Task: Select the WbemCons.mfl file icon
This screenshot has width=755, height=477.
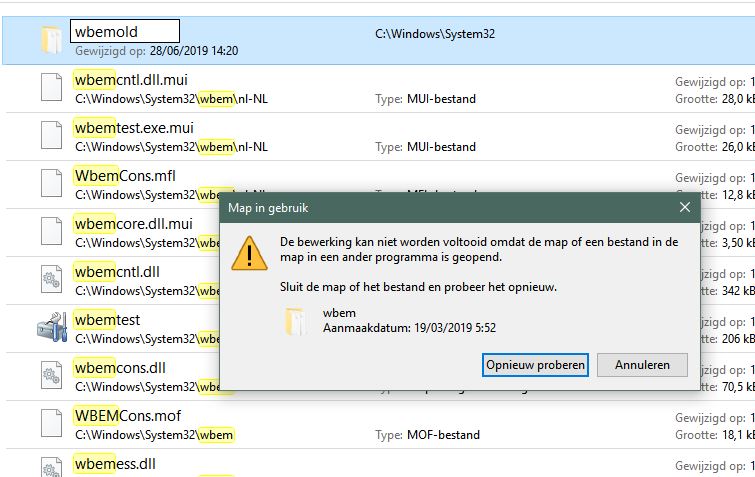Action: [50, 184]
